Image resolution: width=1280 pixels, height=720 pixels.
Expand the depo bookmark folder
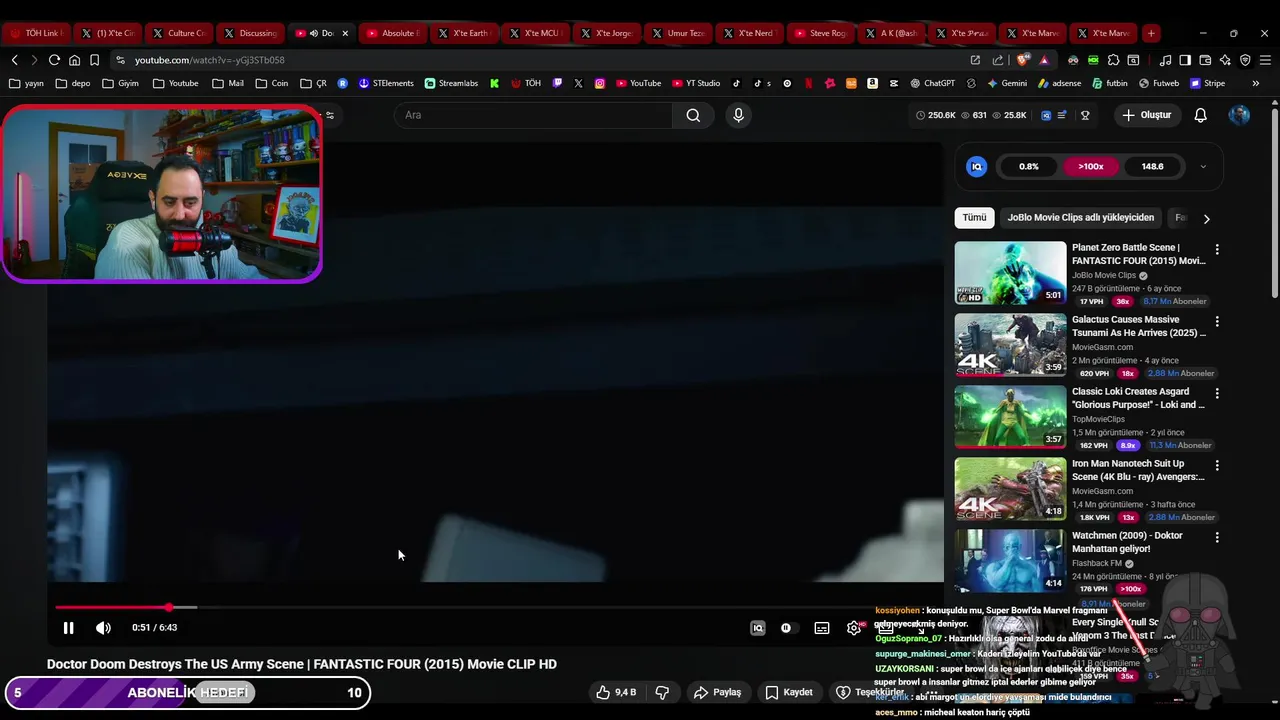73,83
